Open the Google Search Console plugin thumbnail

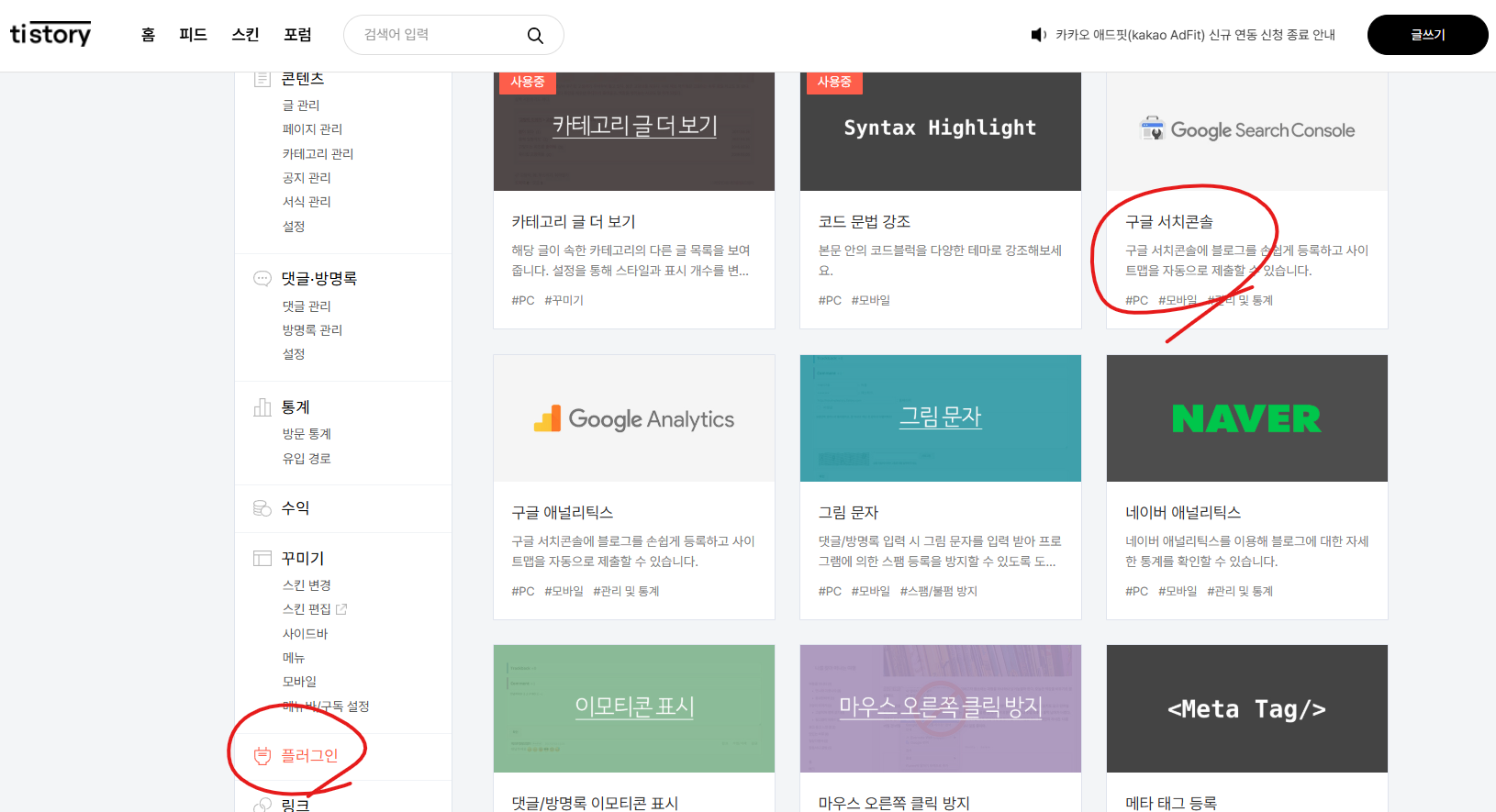coord(1247,131)
